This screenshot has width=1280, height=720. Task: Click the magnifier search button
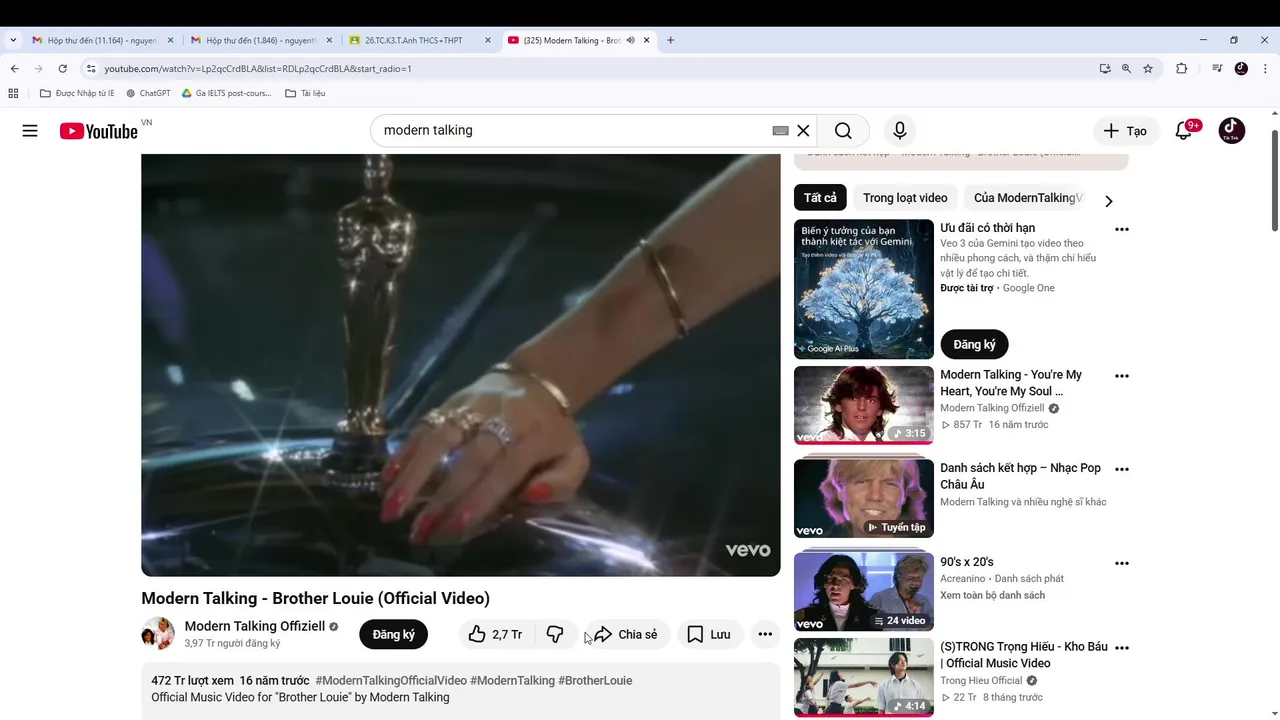[843, 131]
